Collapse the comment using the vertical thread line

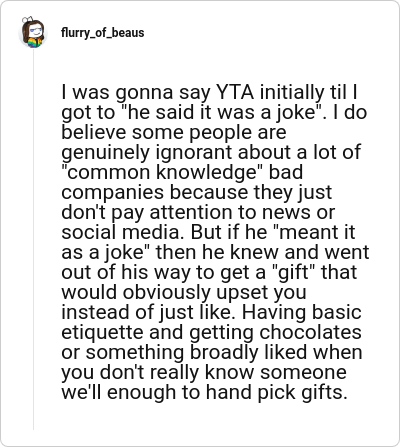point(33,239)
